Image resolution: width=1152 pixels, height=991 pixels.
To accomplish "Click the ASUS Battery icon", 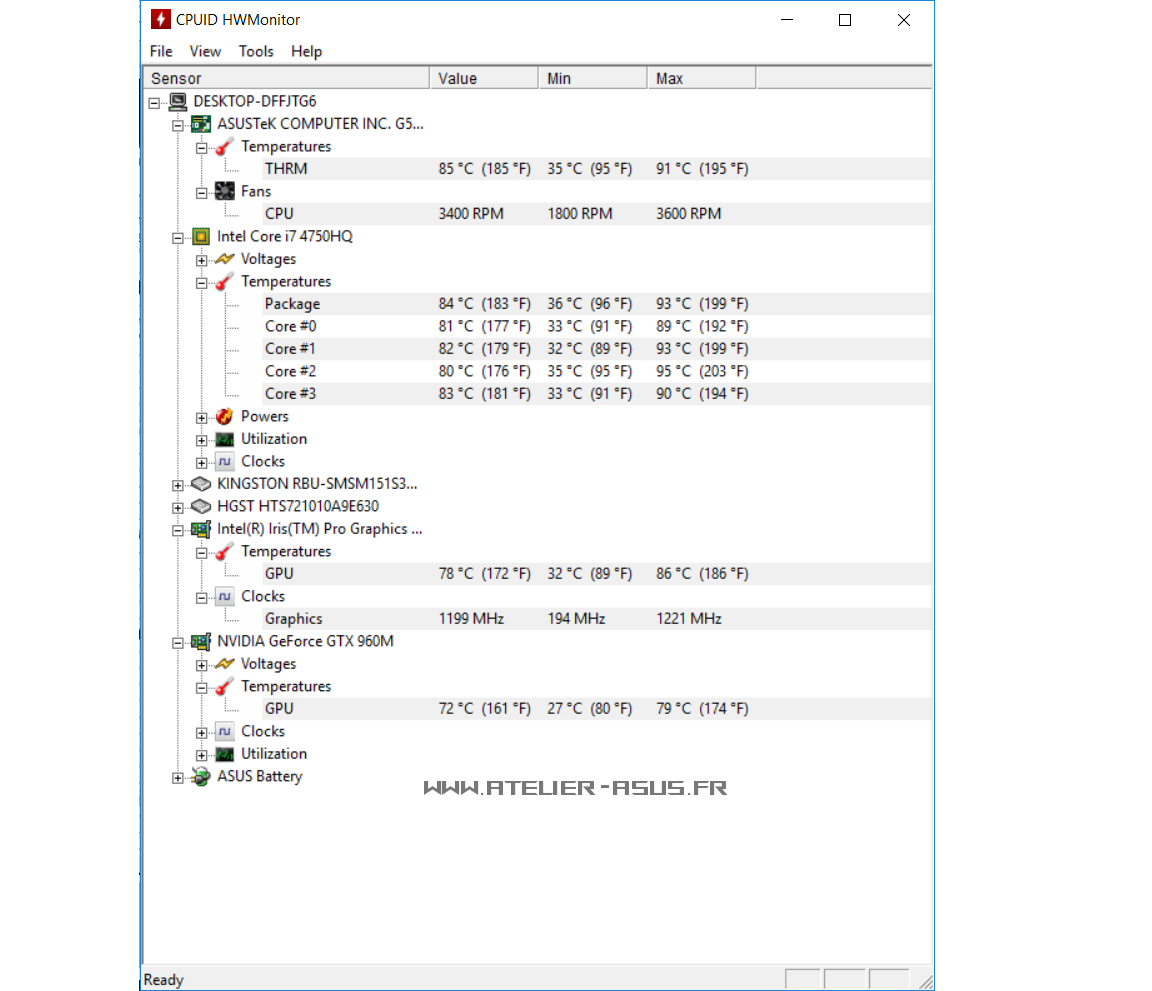I will 201,777.
